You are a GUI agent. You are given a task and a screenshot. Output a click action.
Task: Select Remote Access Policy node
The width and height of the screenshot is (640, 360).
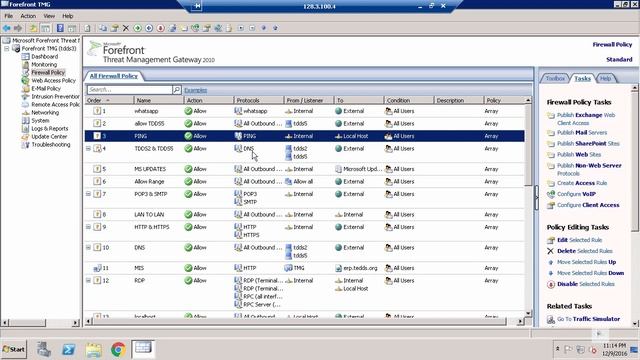point(56,104)
